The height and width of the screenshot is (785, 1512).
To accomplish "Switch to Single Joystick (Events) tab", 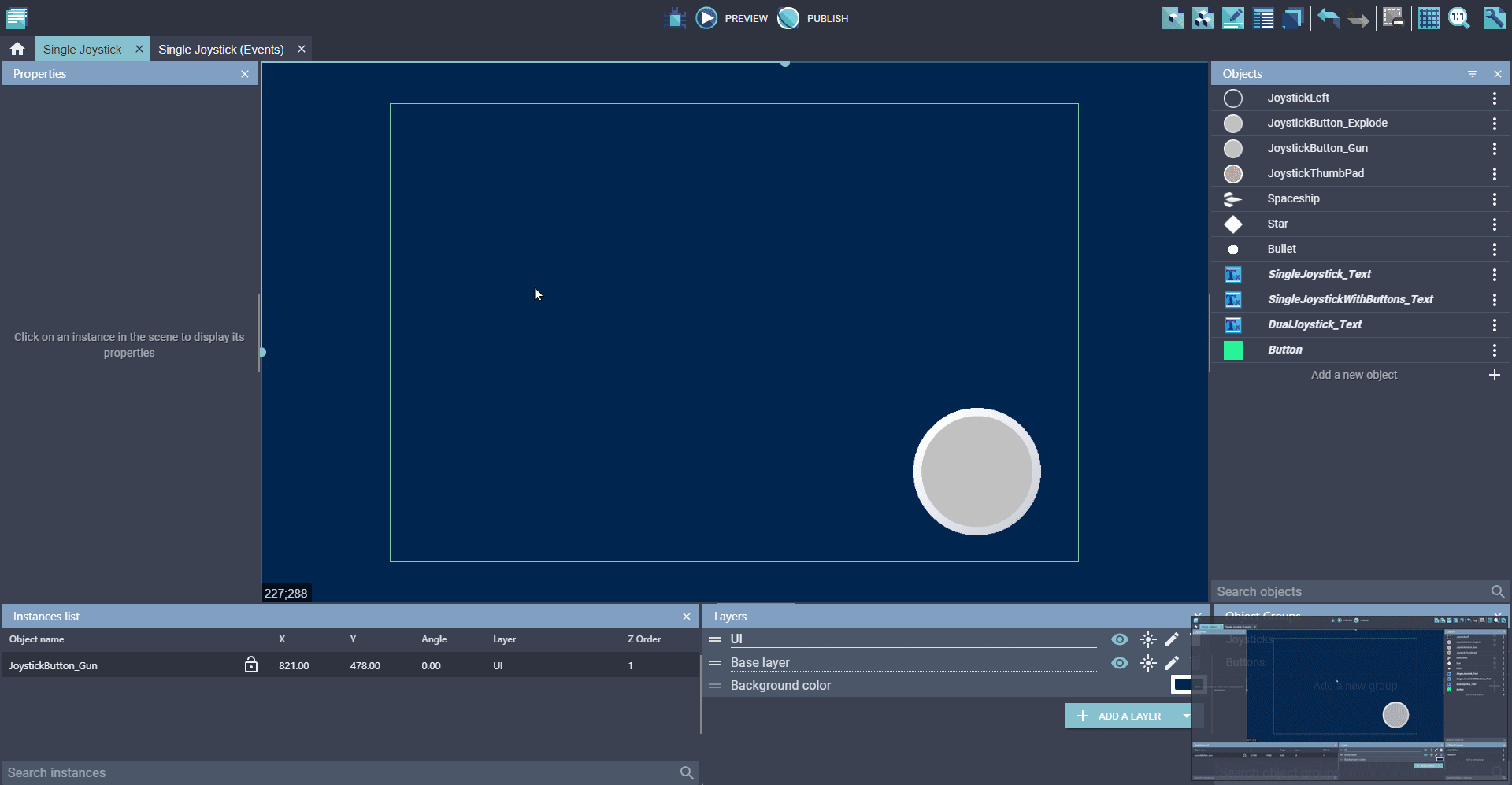I will click(x=221, y=50).
